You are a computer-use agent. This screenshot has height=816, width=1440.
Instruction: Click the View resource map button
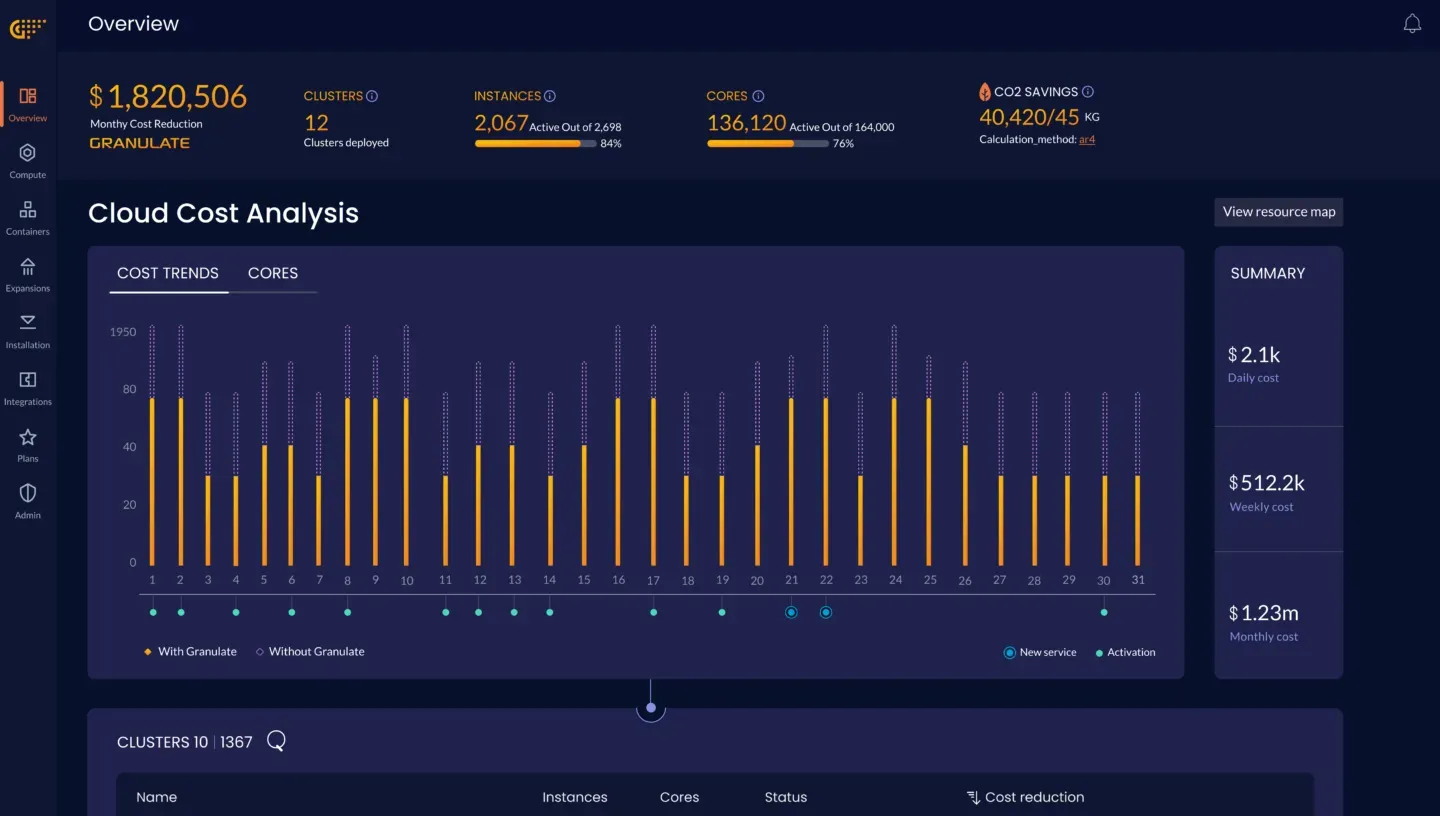1279,212
